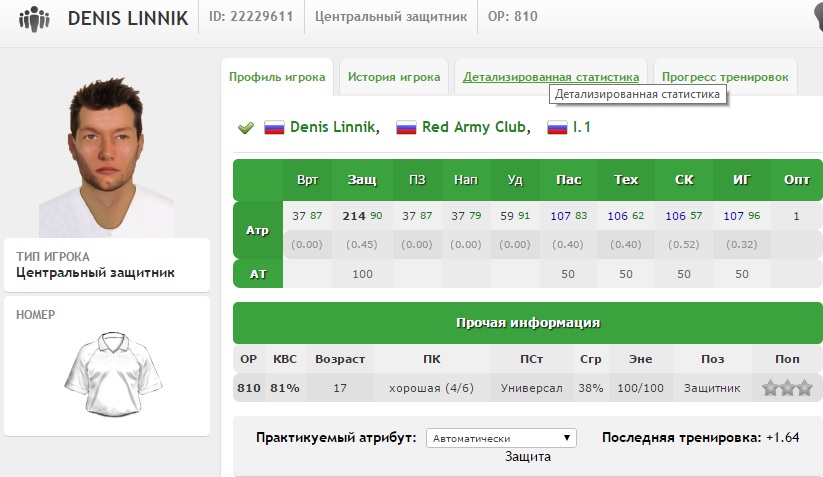Switch to Прогресс тренировок tab

tap(725, 77)
